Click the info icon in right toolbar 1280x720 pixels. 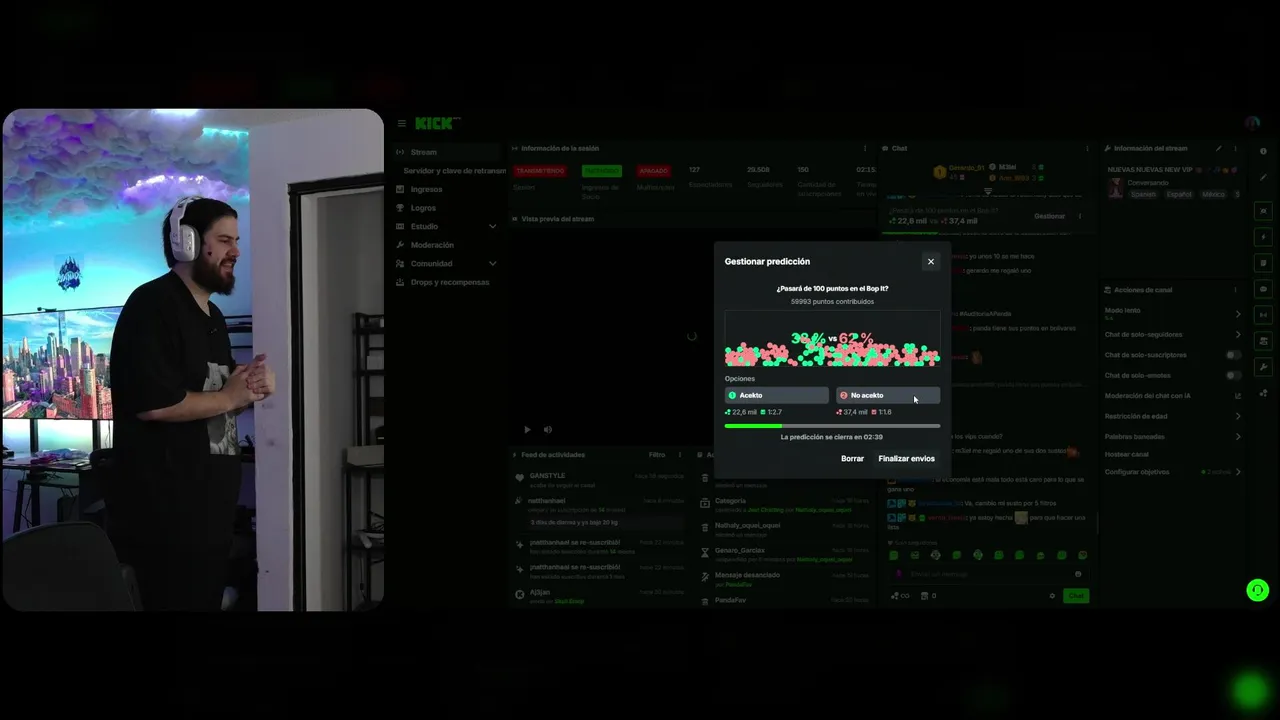(x=1263, y=151)
